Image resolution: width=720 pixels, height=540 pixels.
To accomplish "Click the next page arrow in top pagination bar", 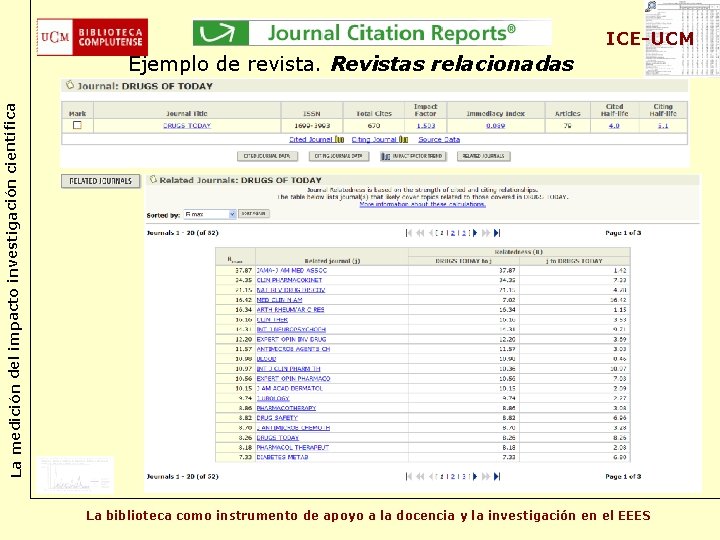I will pyautogui.click(x=475, y=233).
